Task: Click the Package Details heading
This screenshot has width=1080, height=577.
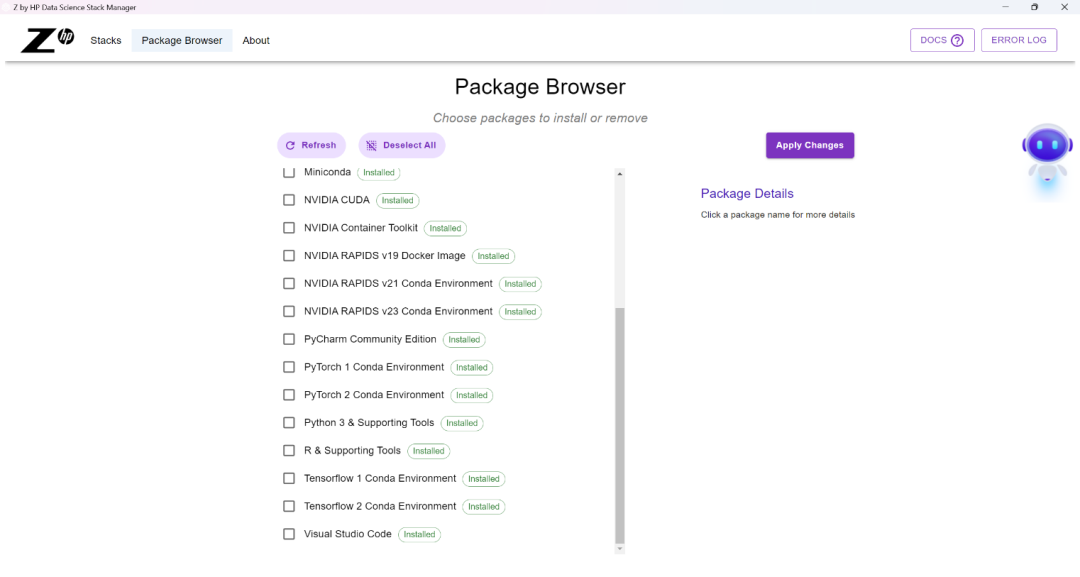Action: (747, 193)
